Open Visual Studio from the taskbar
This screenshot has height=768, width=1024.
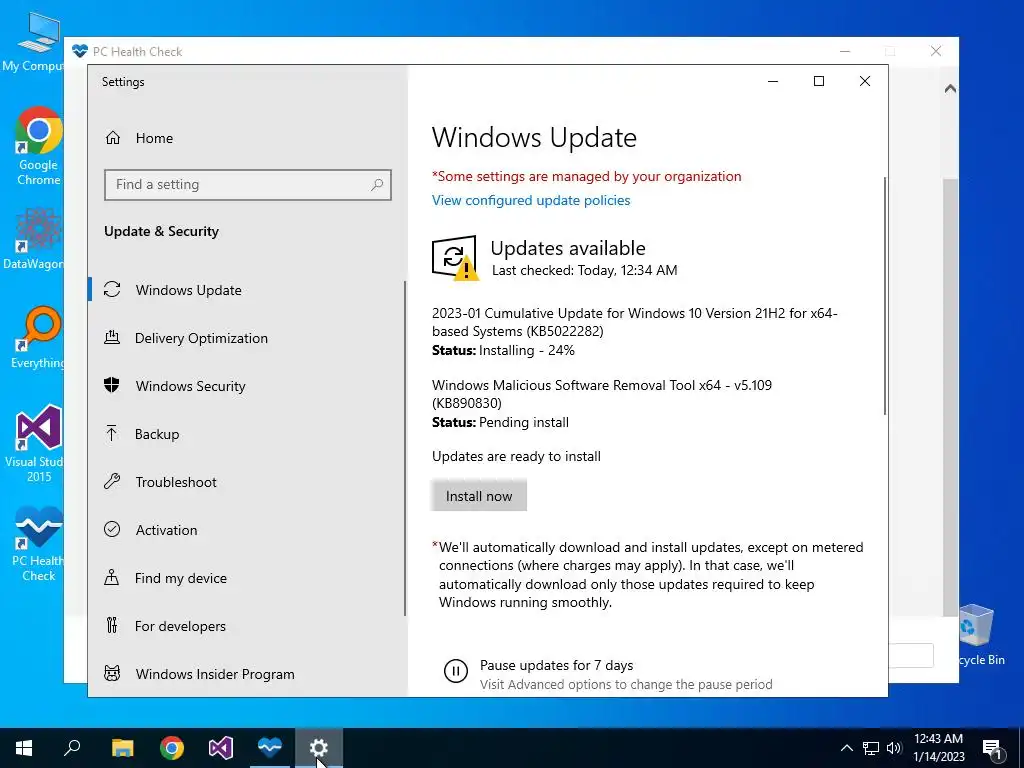pos(221,748)
